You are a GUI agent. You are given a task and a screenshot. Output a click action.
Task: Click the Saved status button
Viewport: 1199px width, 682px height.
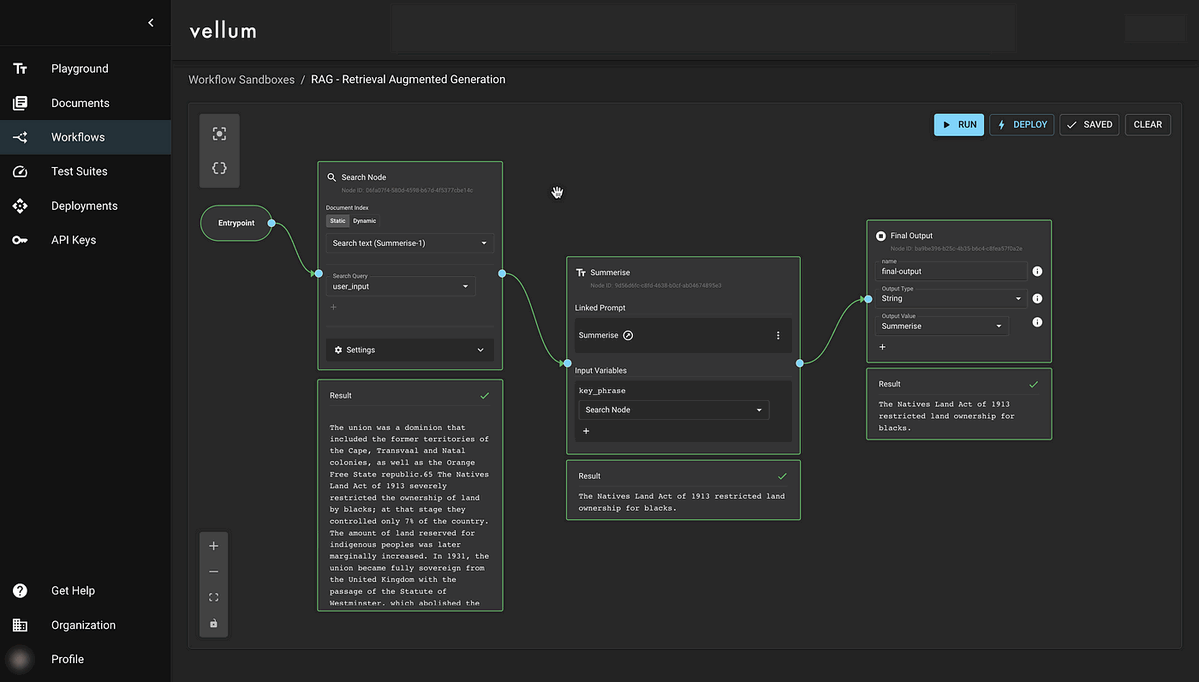[x=1090, y=125]
